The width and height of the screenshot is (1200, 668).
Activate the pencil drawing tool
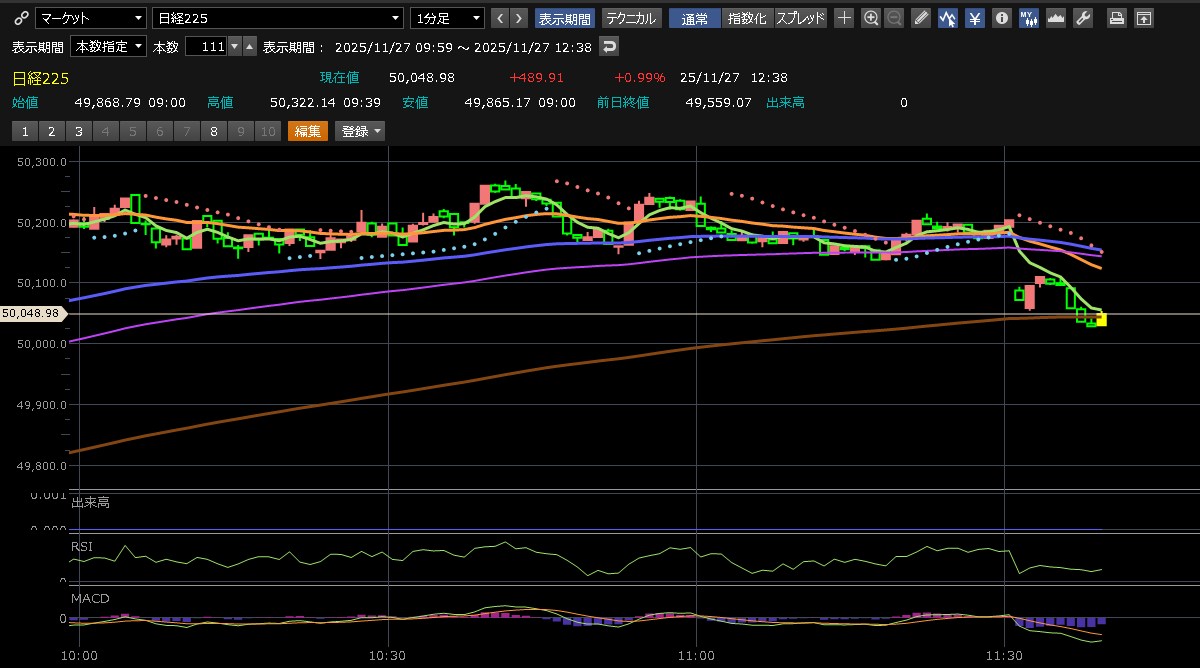[x=921, y=18]
